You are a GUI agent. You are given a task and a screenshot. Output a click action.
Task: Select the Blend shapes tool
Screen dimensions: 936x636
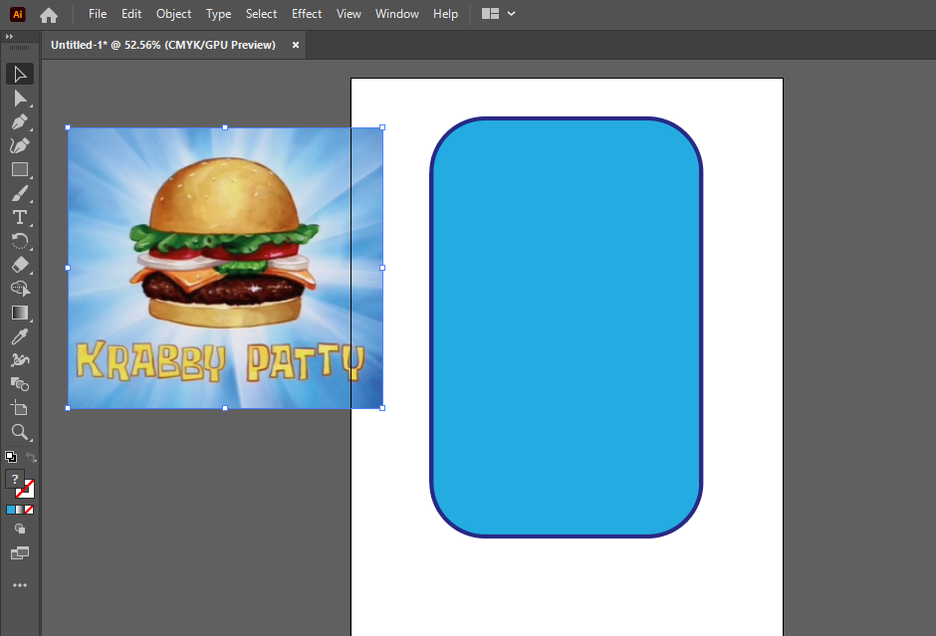[x=20, y=384]
